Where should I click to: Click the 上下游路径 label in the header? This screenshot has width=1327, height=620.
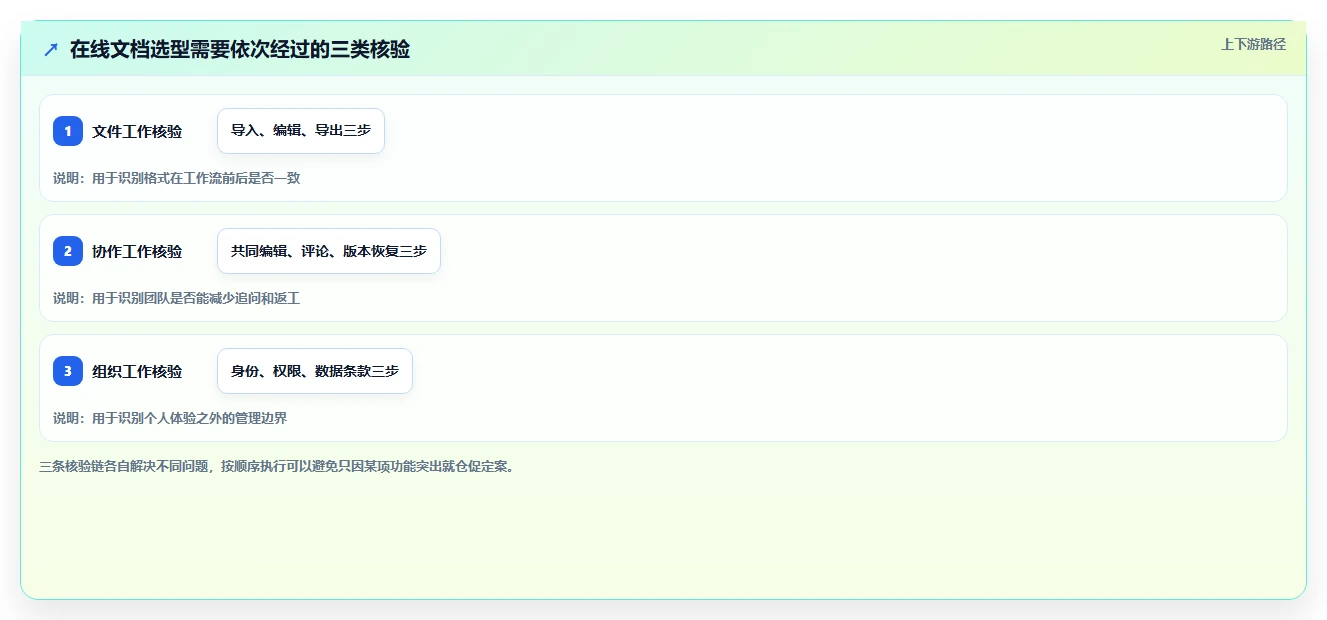coord(1253,44)
